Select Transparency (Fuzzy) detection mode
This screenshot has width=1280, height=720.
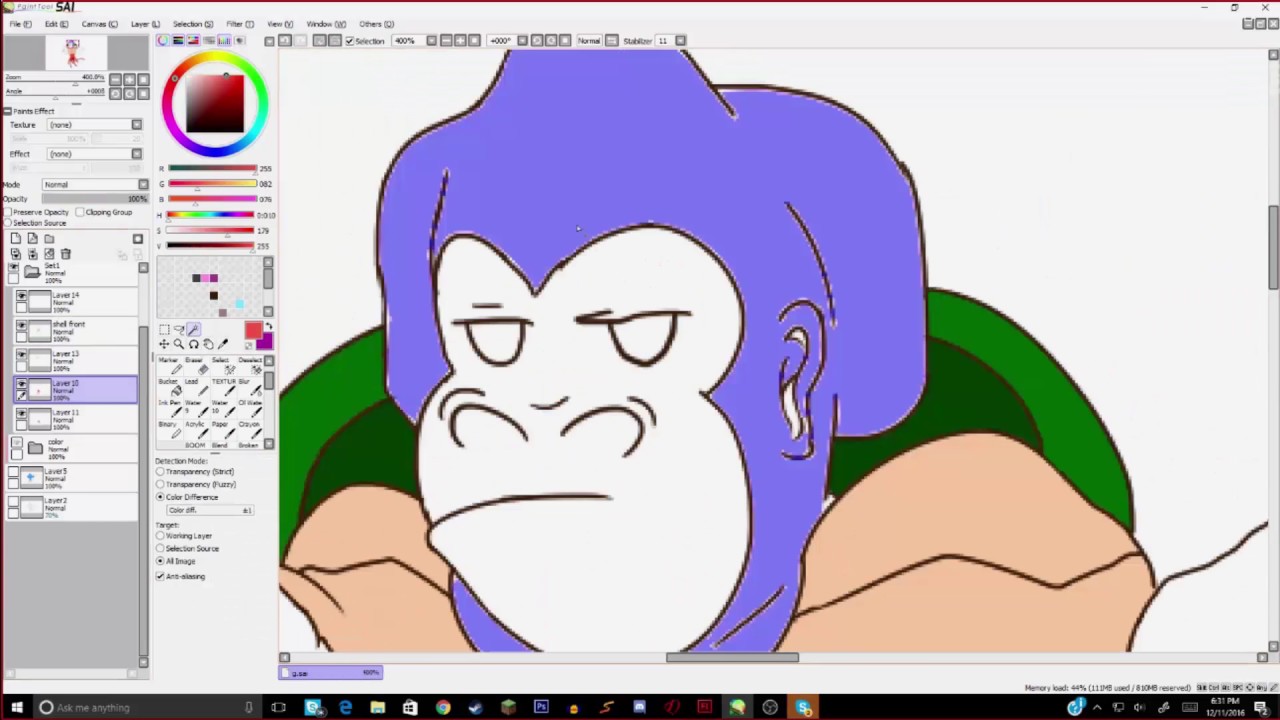pyautogui.click(x=160, y=484)
